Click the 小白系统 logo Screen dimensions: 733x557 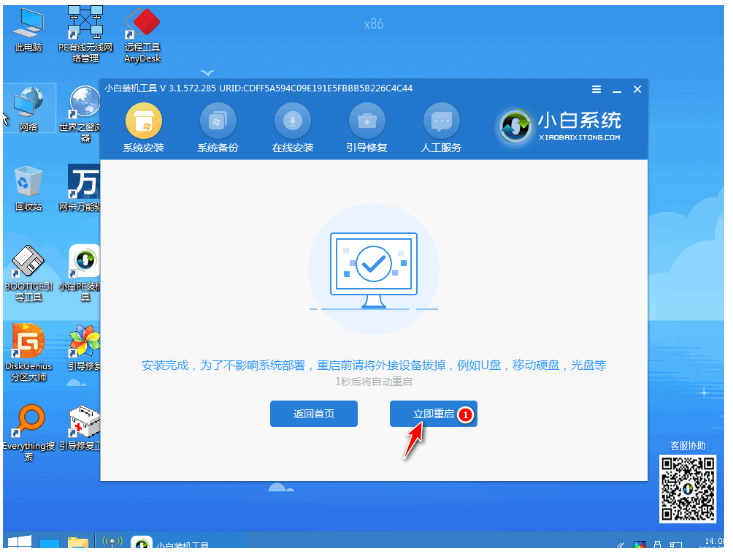pos(559,126)
